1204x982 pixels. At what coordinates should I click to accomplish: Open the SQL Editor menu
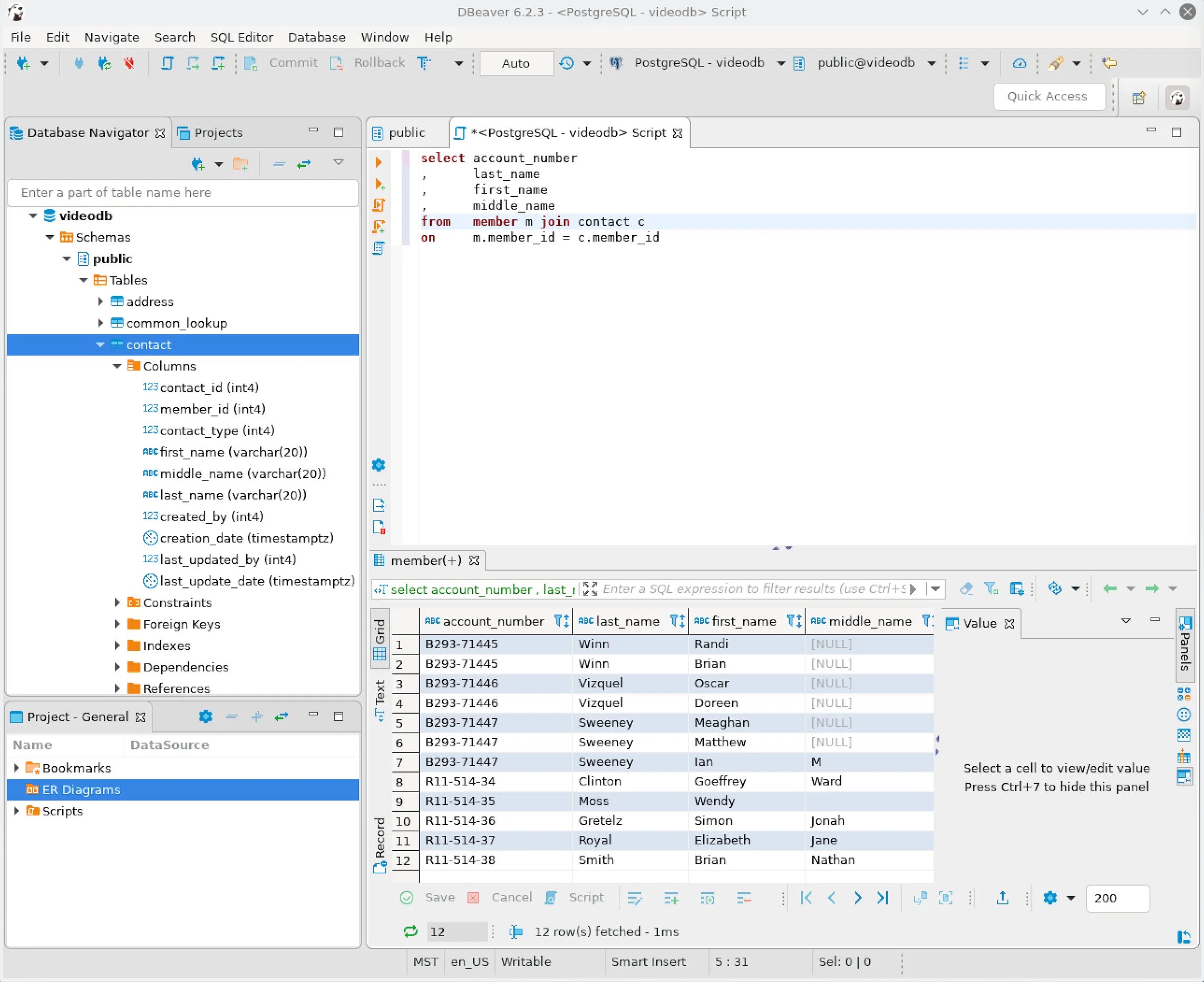pos(241,37)
